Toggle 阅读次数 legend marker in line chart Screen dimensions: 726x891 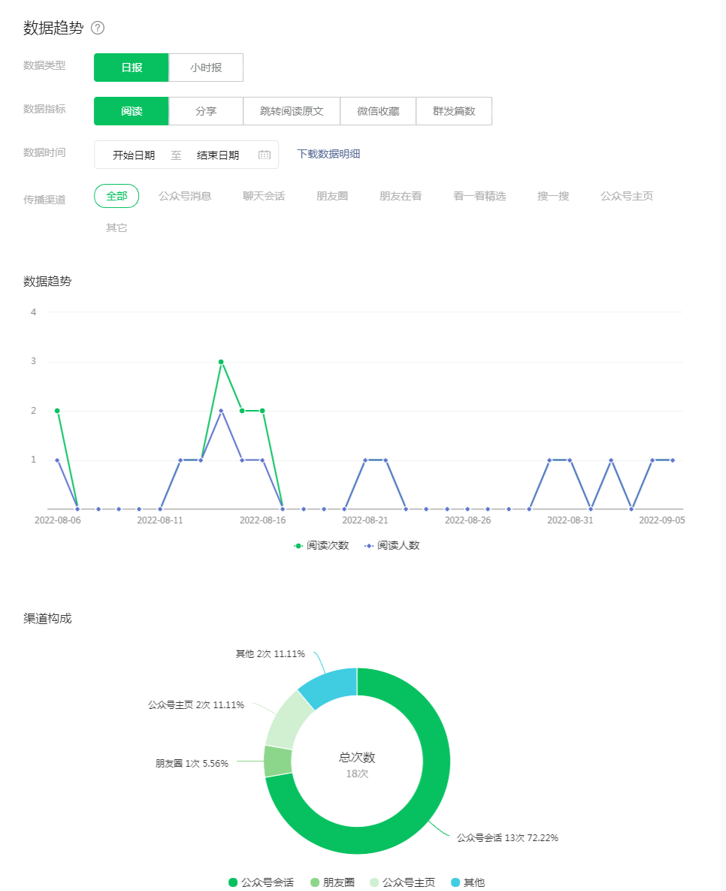pos(298,545)
